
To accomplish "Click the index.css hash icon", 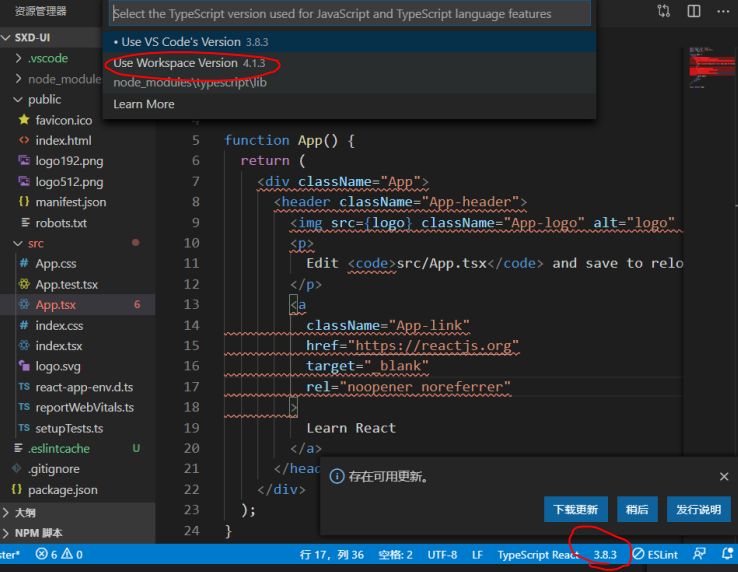I will pyautogui.click(x=24, y=325).
